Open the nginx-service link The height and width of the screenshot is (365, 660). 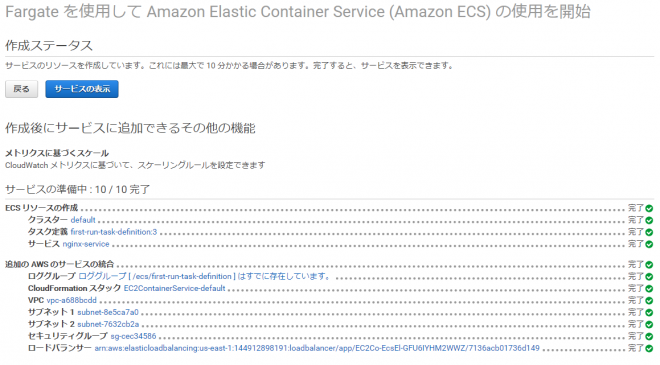pyautogui.click(x=86, y=244)
